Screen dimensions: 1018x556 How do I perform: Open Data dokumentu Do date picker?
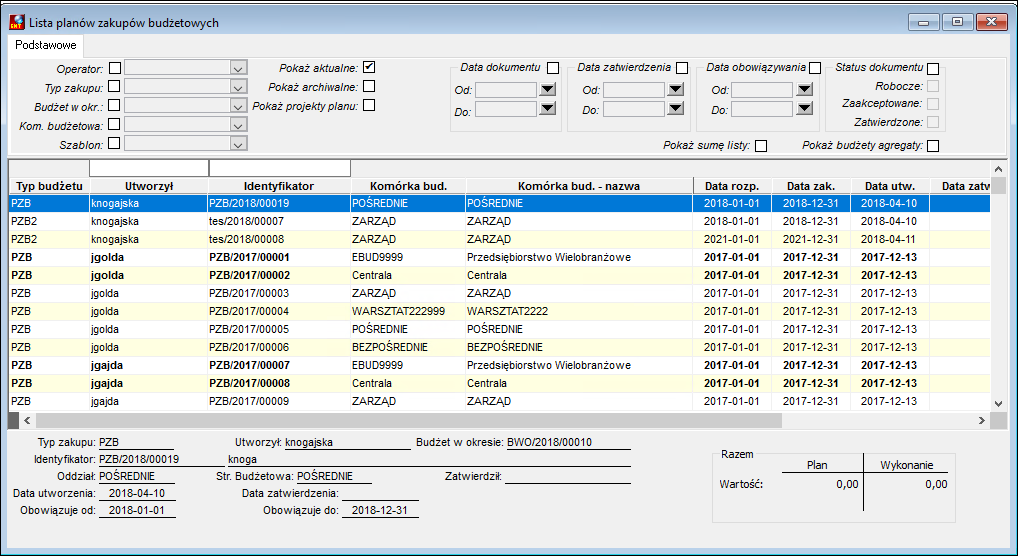547,108
